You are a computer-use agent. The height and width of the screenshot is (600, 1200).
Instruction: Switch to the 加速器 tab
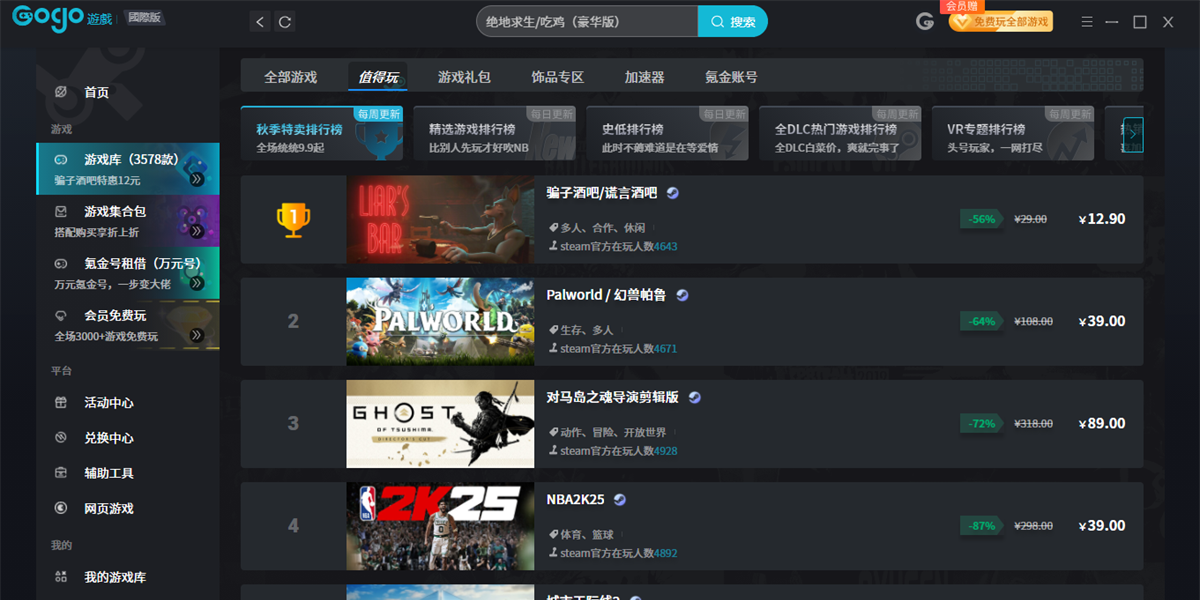[x=644, y=77]
